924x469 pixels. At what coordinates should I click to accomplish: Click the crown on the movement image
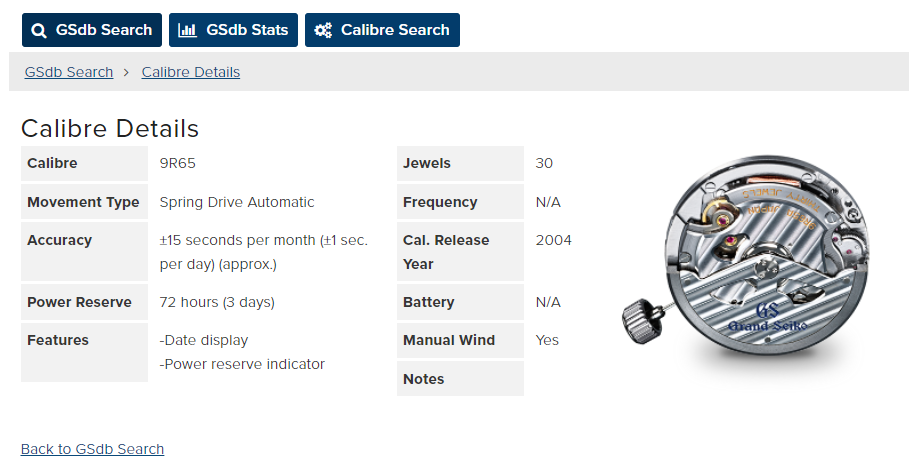click(x=640, y=319)
